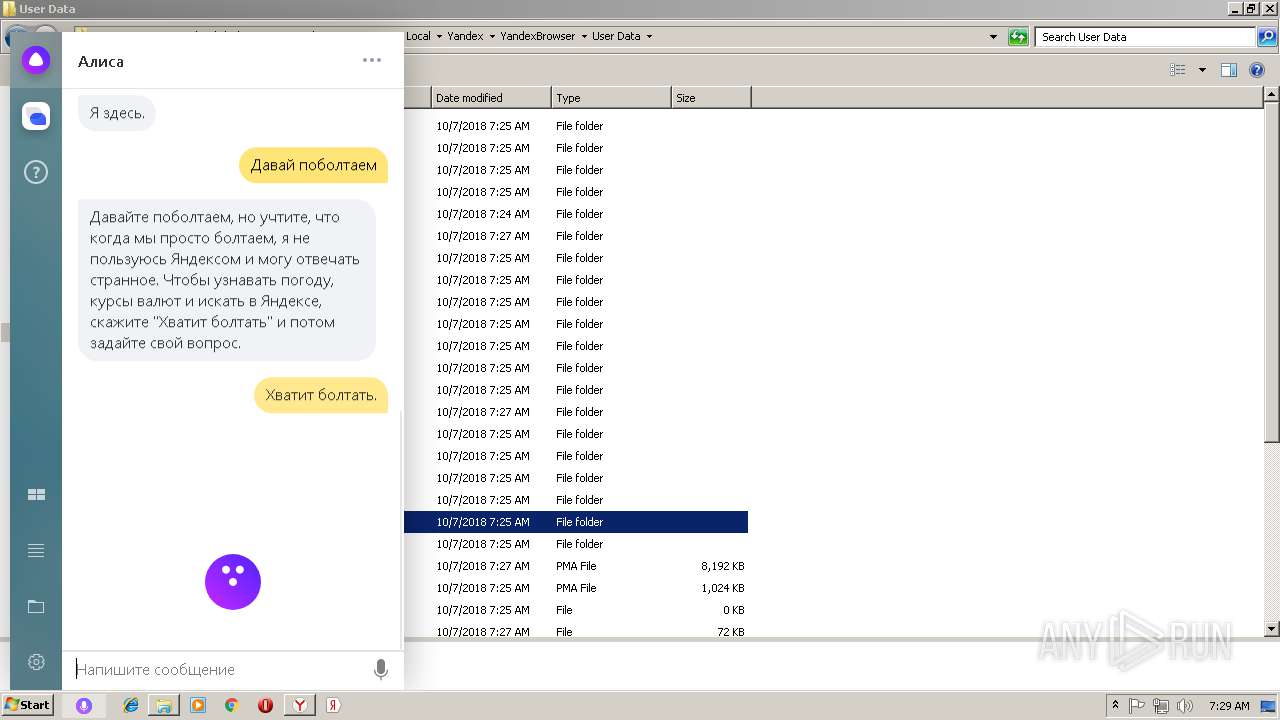Sort by the Size column header
The image size is (1280, 720).
click(711, 98)
